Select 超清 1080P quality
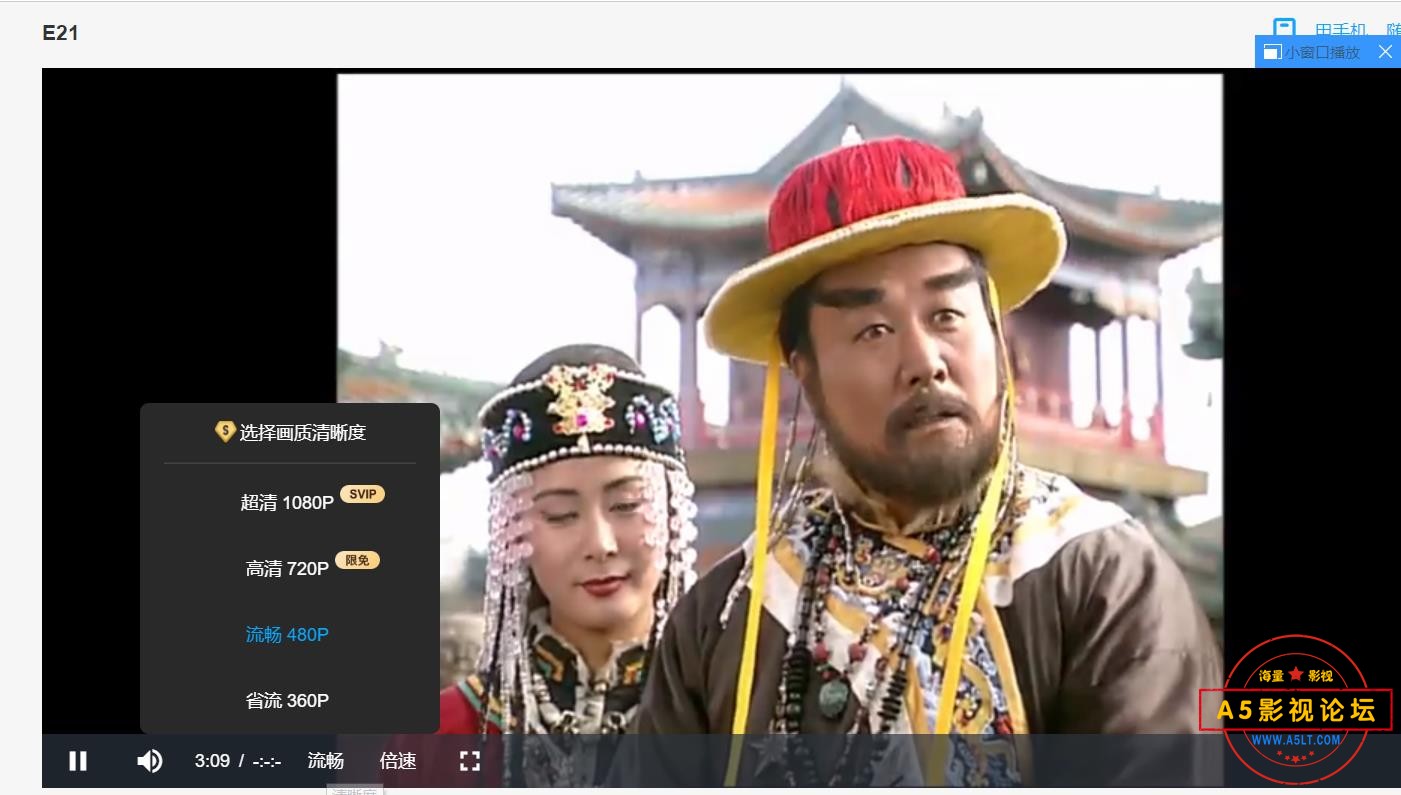 [x=287, y=503]
